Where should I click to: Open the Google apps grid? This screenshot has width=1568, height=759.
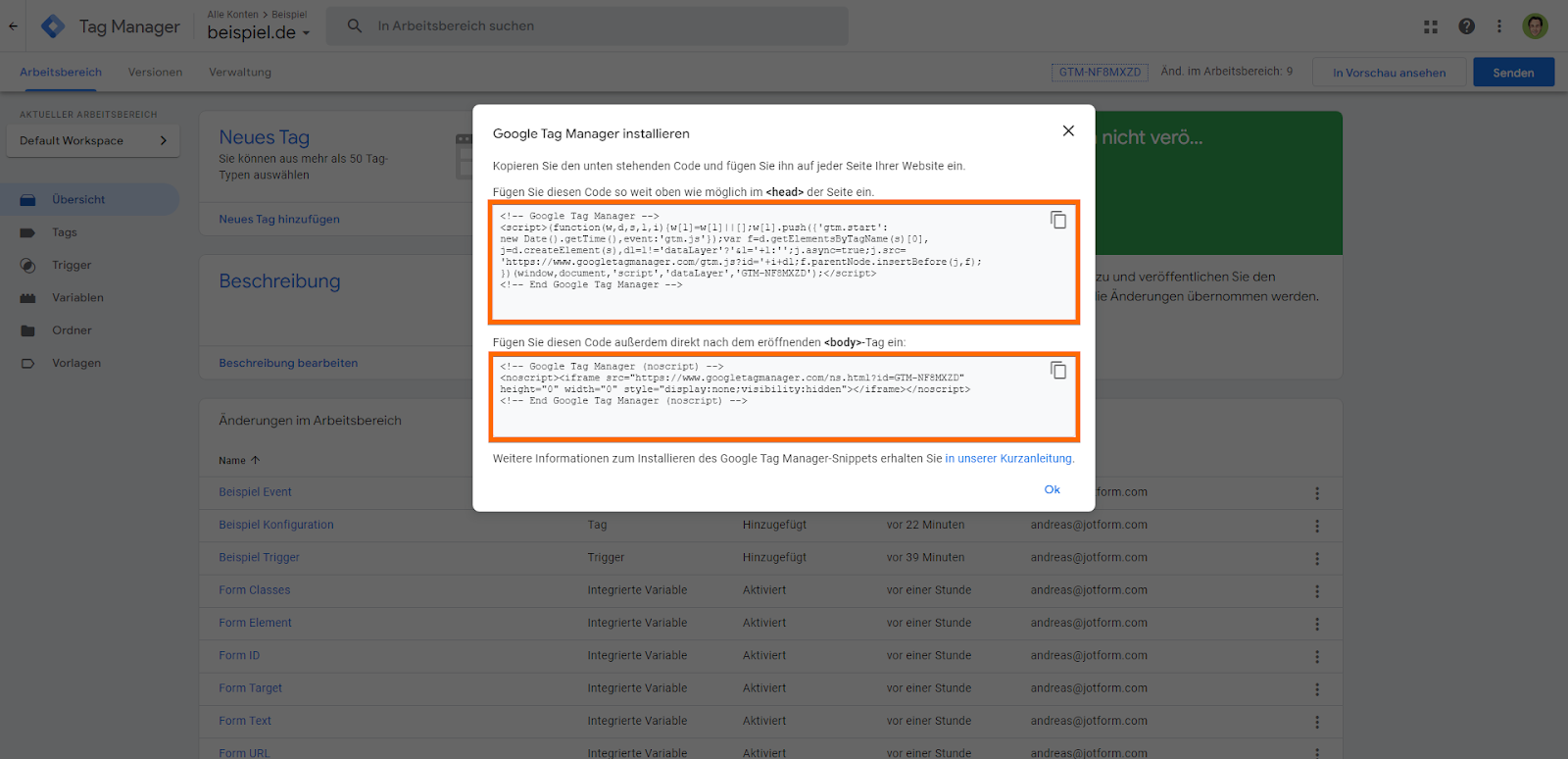(1431, 26)
